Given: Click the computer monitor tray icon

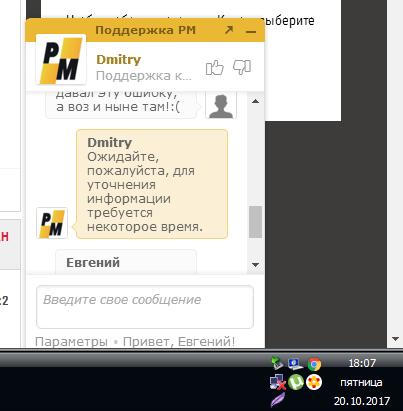Looking at the screenshot, I should click(x=296, y=364).
